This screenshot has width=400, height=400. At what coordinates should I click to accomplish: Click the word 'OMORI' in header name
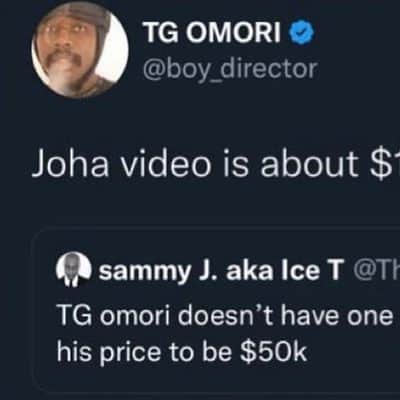click(x=233, y=32)
